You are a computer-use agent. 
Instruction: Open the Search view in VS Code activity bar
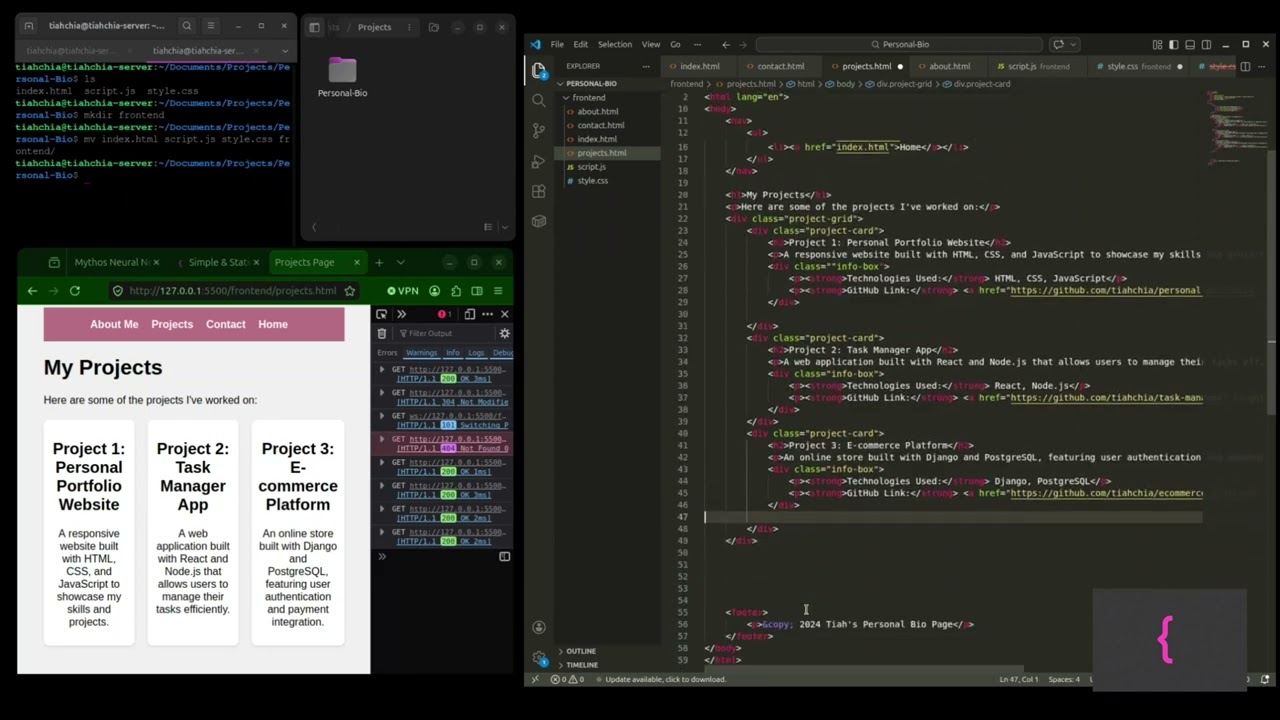[539, 100]
